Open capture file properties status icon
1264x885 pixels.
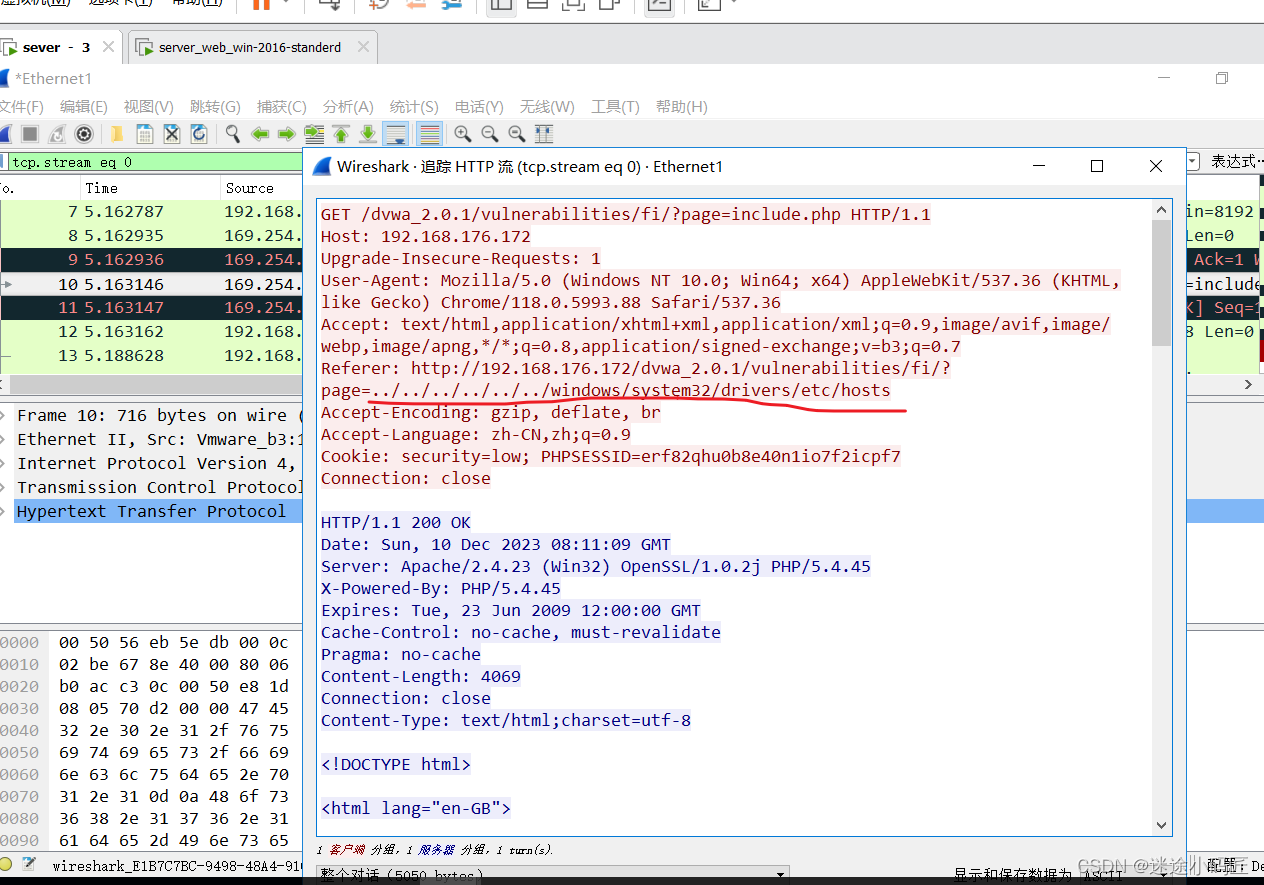pyautogui.click(x=30, y=865)
